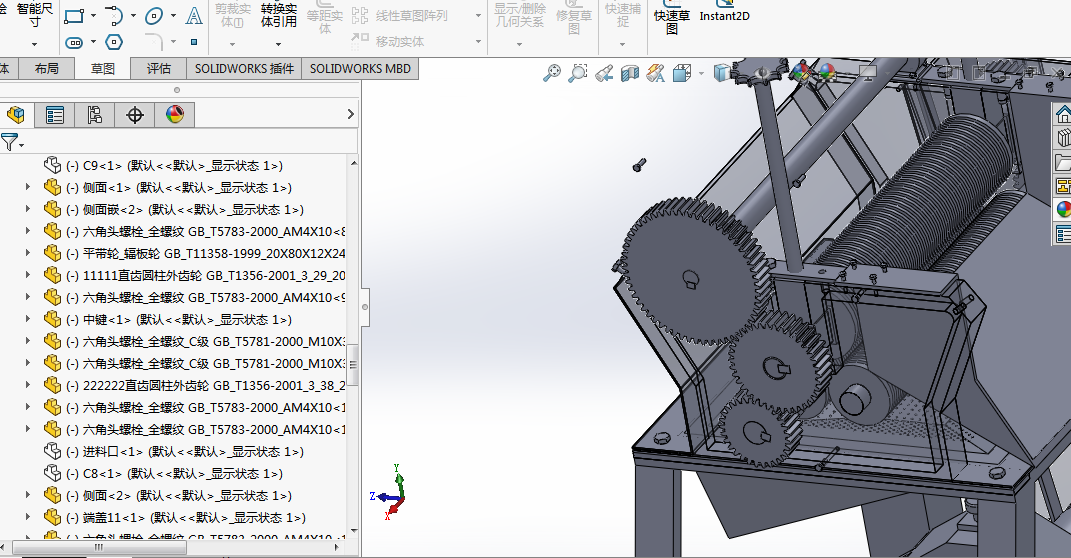Screen dimensions: 1071x558
Task: Expand the FeatureManager panel right chevron
Action: click(350, 114)
